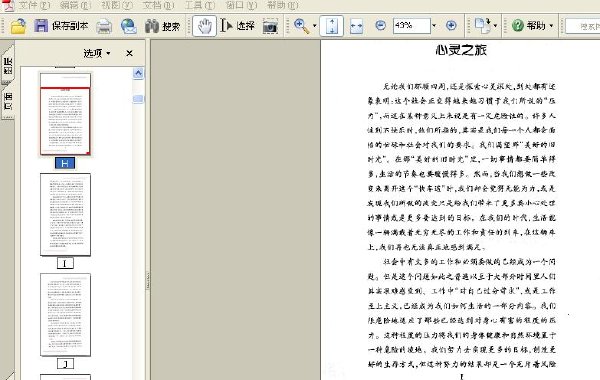The width and height of the screenshot is (600, 380).
Task: Click the zoom out minus button
Action: (380, 26)
